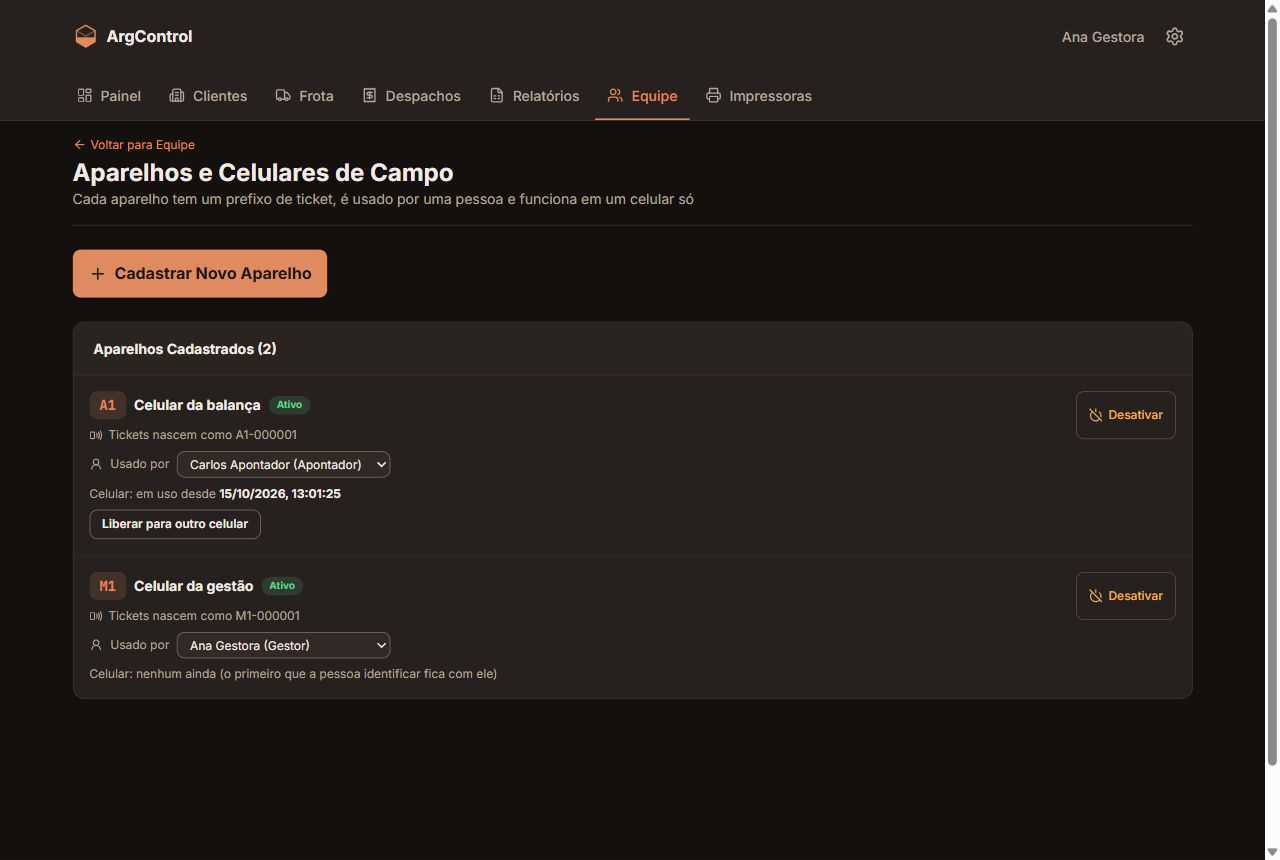Click the Equipe people icon

[x=615, y=96]
